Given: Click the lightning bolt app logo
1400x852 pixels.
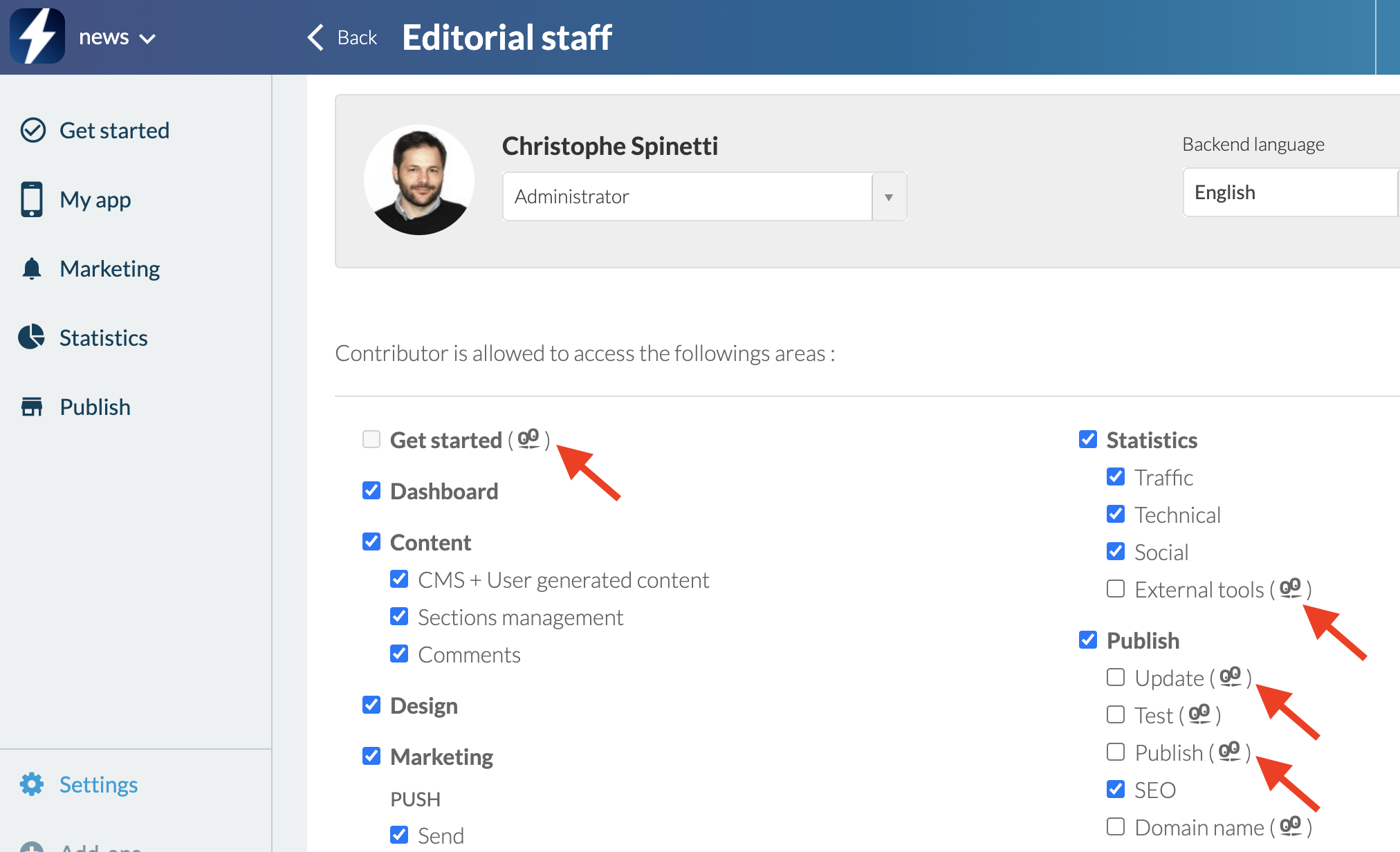Looking at the screenshot, I should tap(37, 36).
